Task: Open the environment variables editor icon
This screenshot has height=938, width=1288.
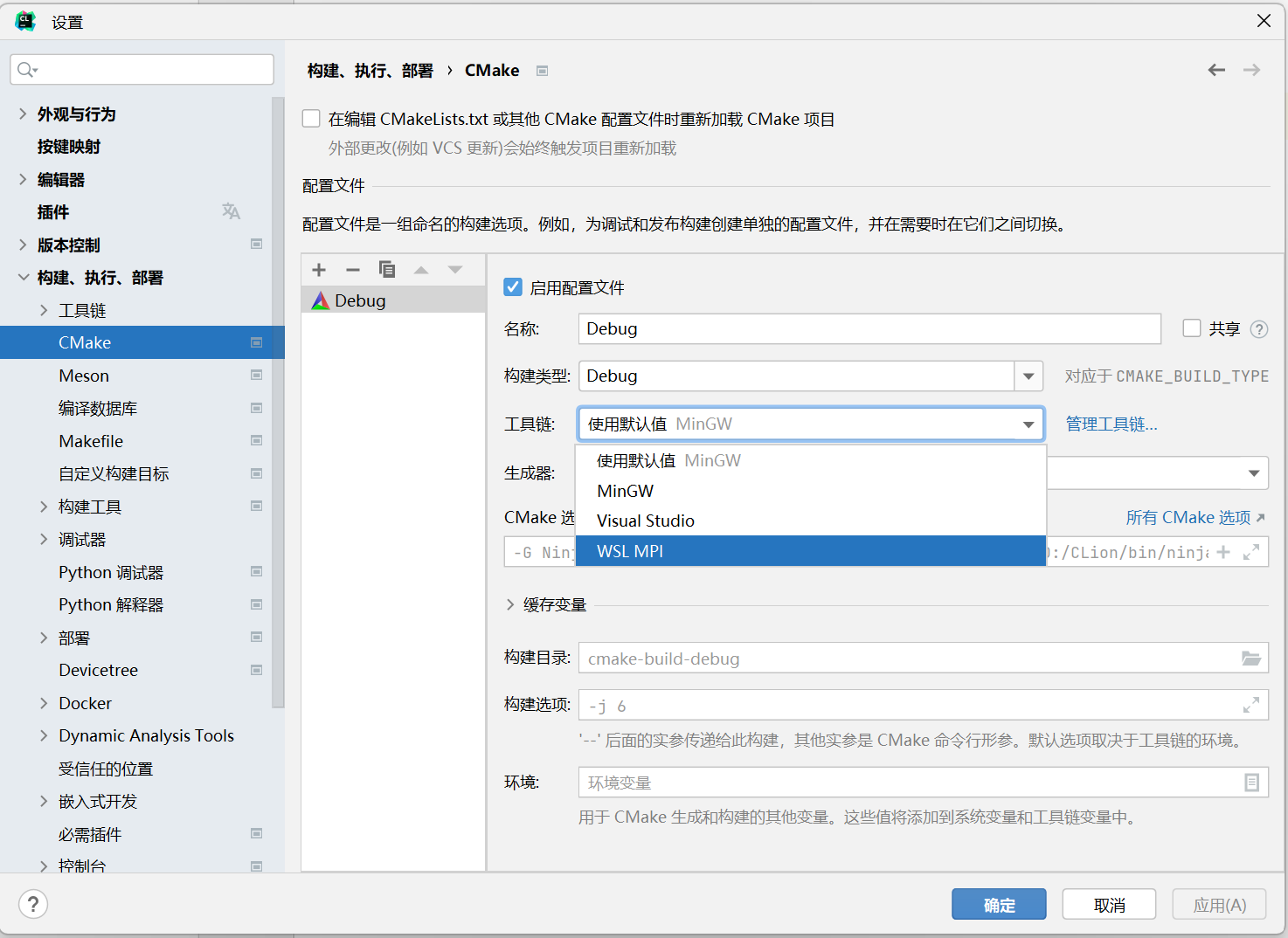Action: [1253, 782]
